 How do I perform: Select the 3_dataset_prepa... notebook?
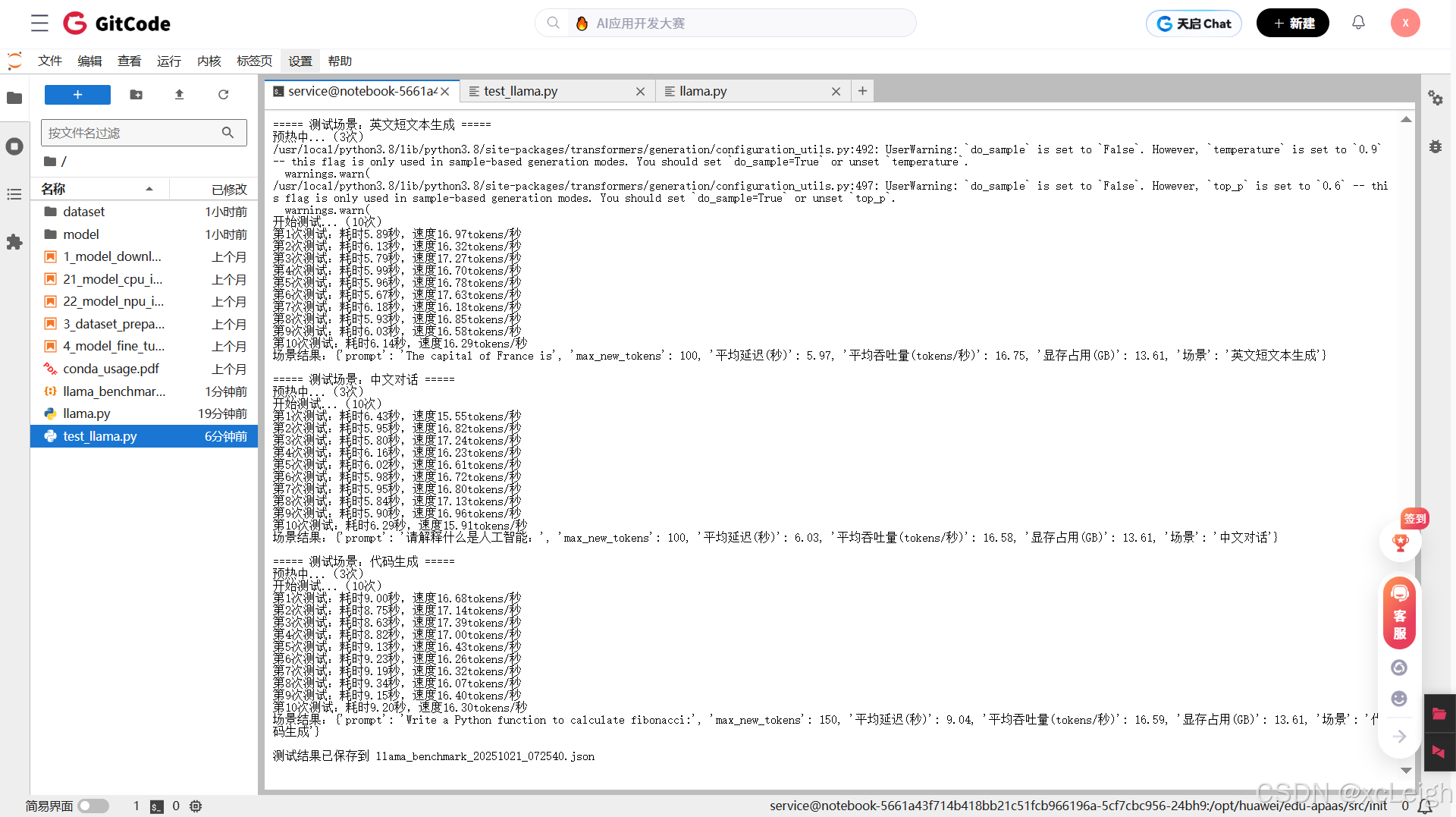(144, 324)
